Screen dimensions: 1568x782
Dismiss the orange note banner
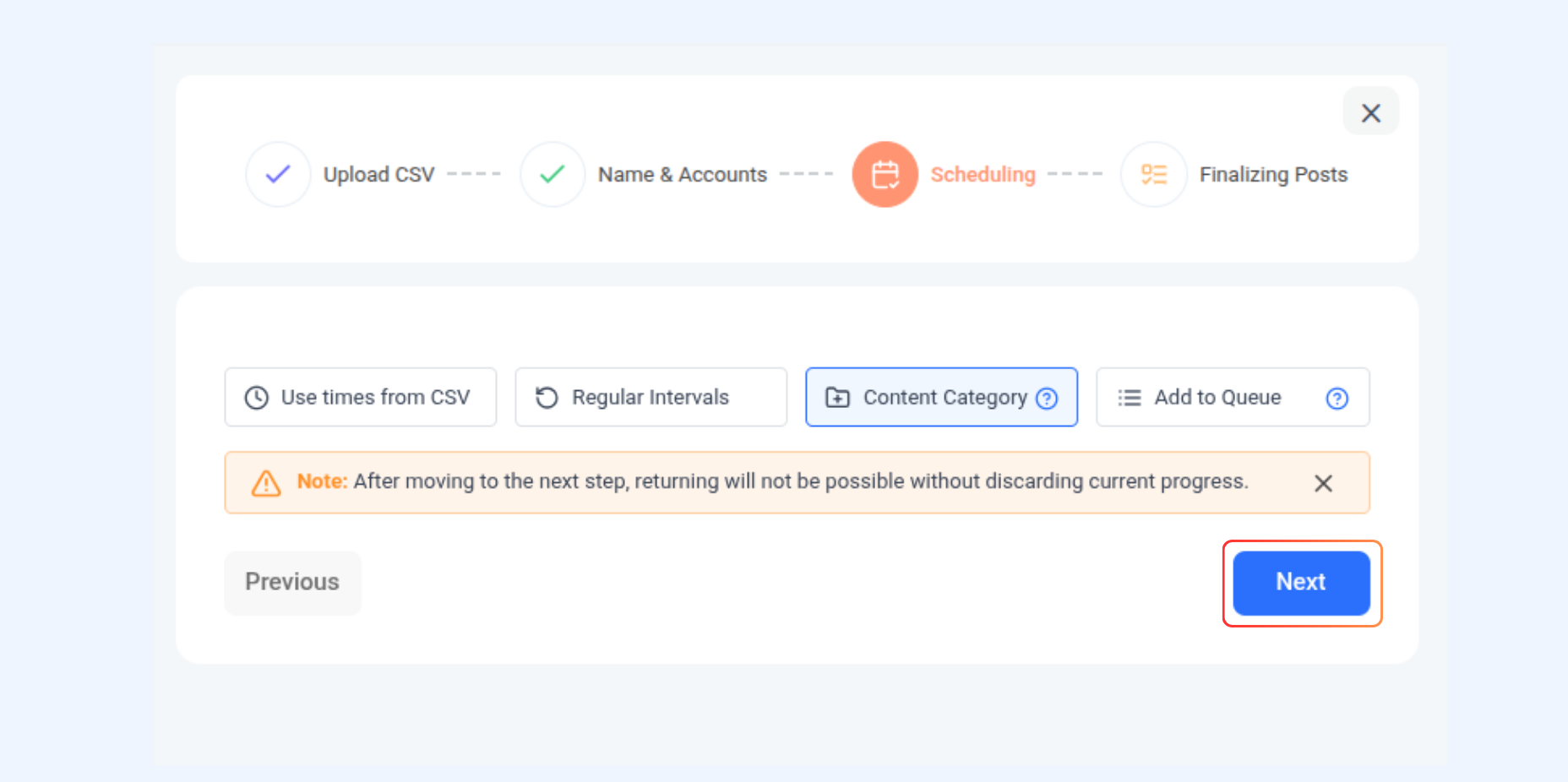click(x=1323, y=483)
